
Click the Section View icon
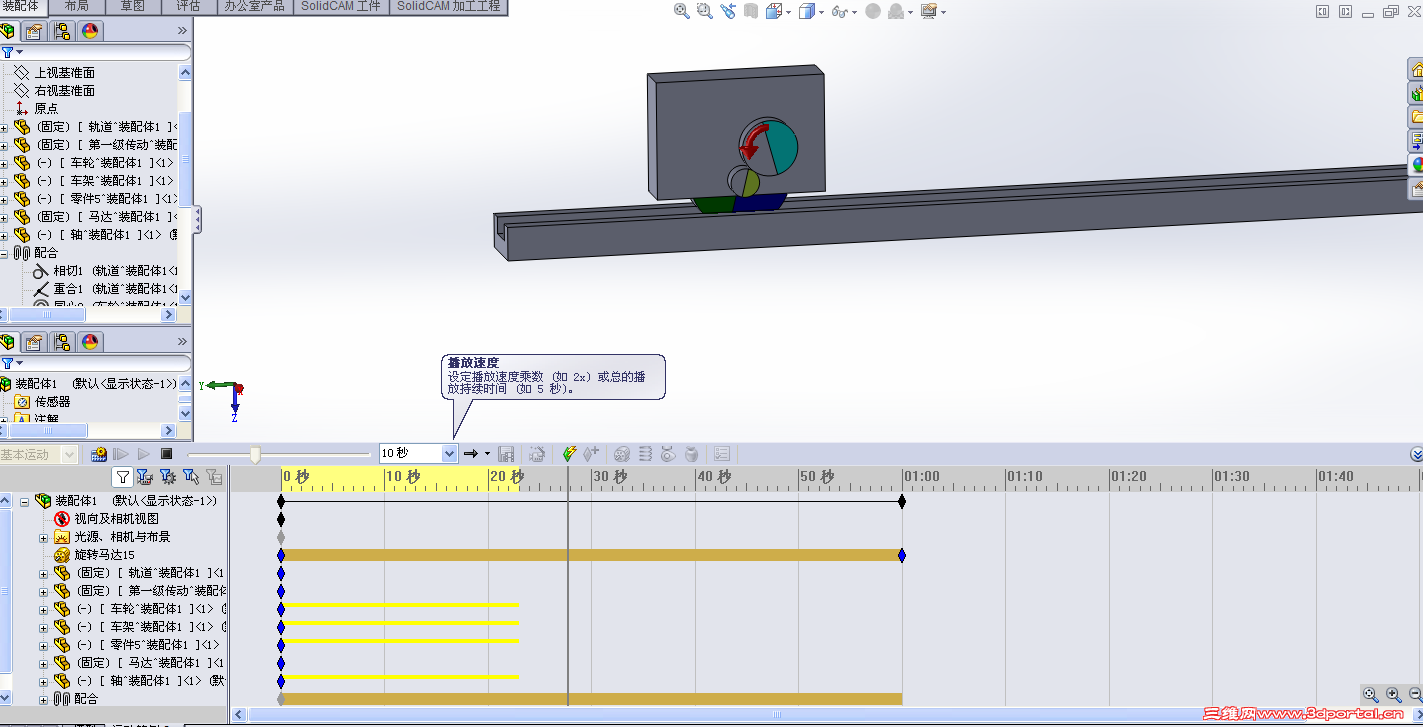[x=751, y=11]
